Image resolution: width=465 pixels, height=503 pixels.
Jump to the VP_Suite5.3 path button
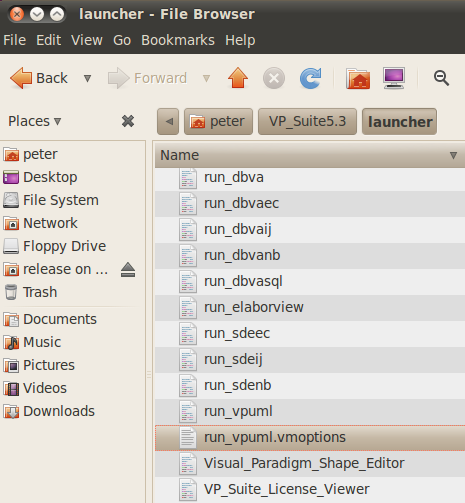(x=307, y=121)
